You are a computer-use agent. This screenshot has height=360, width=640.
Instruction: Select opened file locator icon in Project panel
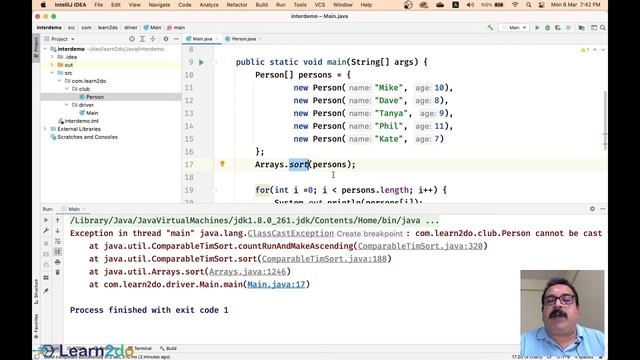[132, 39]
